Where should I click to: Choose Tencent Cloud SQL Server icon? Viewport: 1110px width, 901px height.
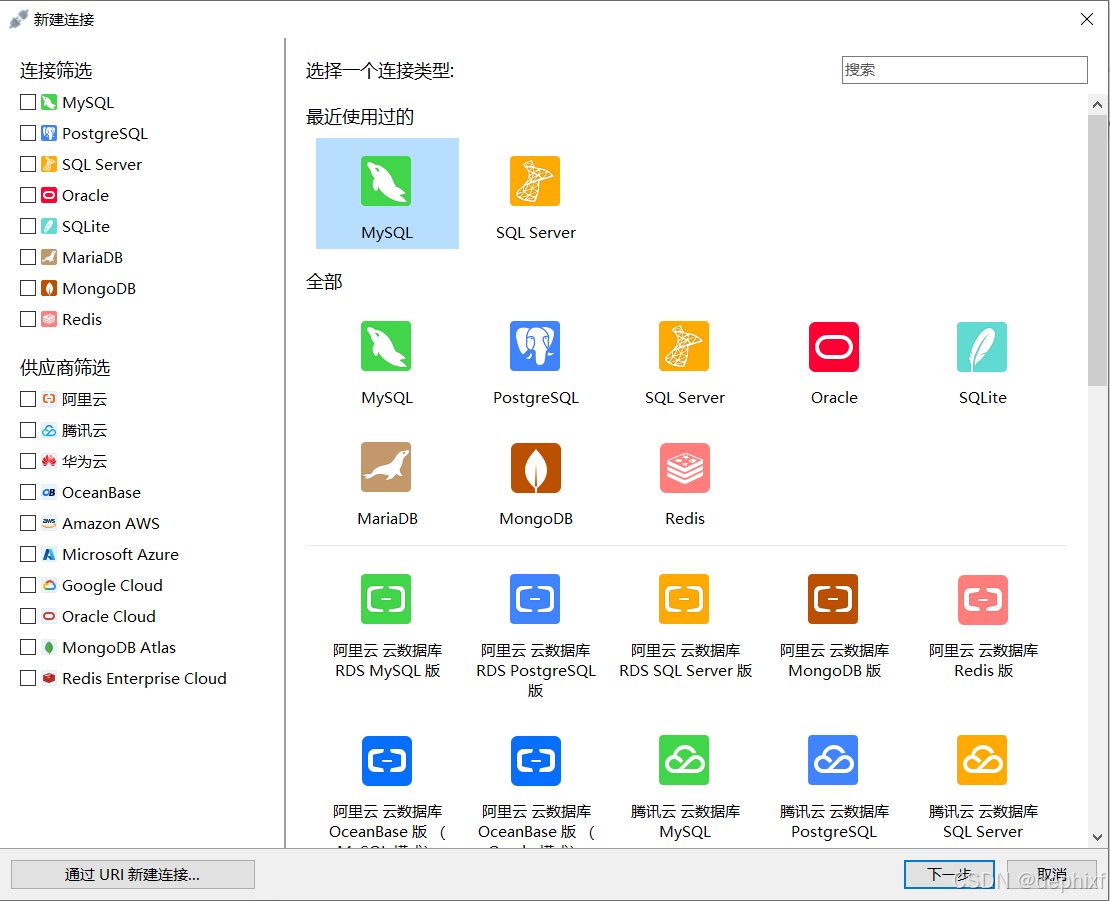tap(982, 760)
